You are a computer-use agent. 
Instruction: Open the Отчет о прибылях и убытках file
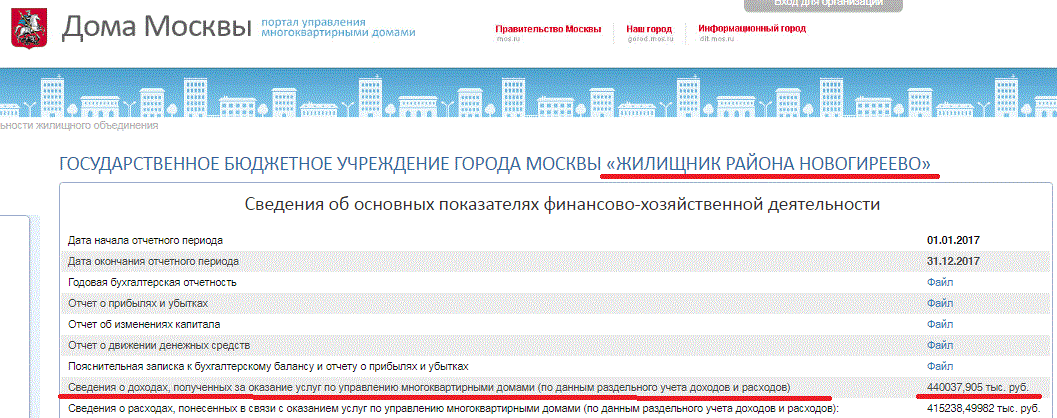[940, 303]
